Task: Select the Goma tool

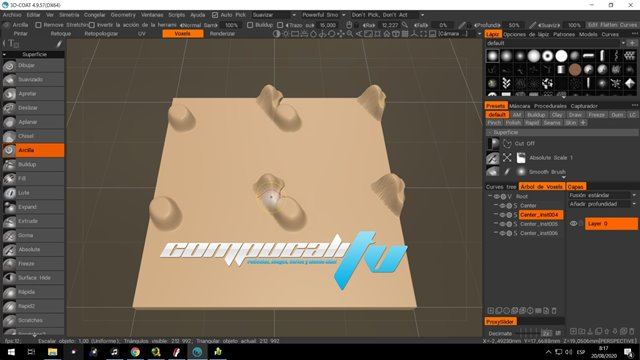Action: (33, 235)
